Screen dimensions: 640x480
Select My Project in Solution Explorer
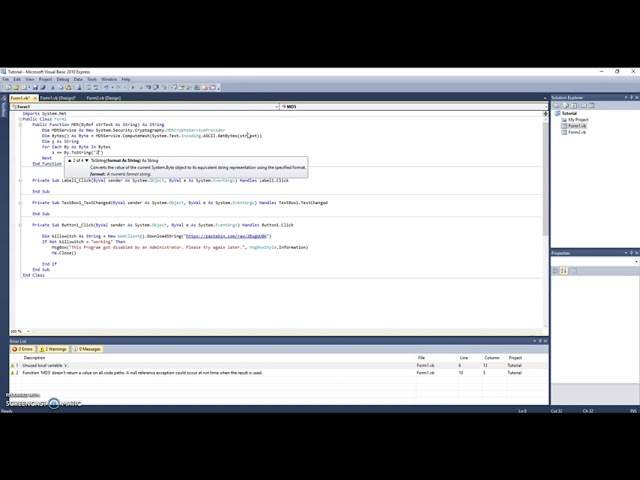(578, 120)
